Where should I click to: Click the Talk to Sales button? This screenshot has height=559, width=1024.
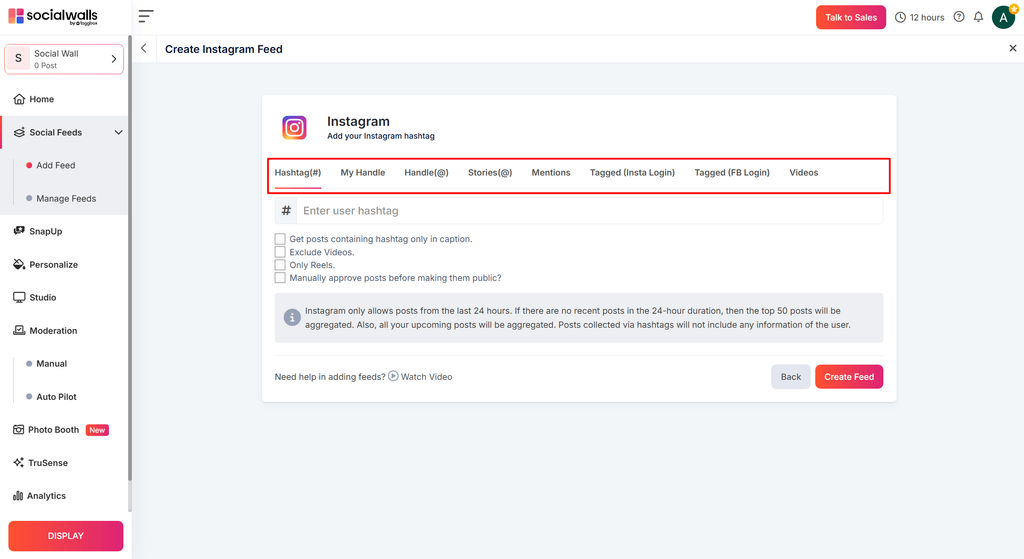coord(851,18)
